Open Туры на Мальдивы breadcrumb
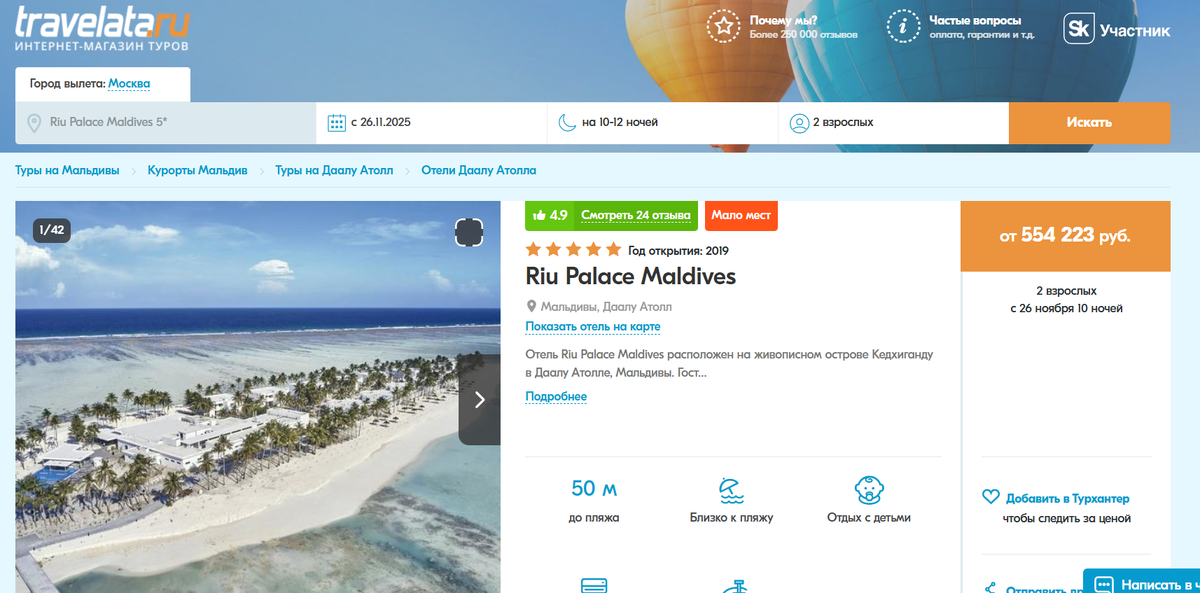Image resolution: width=1200 pixels, height=593 pixels. tap(67, 170)
